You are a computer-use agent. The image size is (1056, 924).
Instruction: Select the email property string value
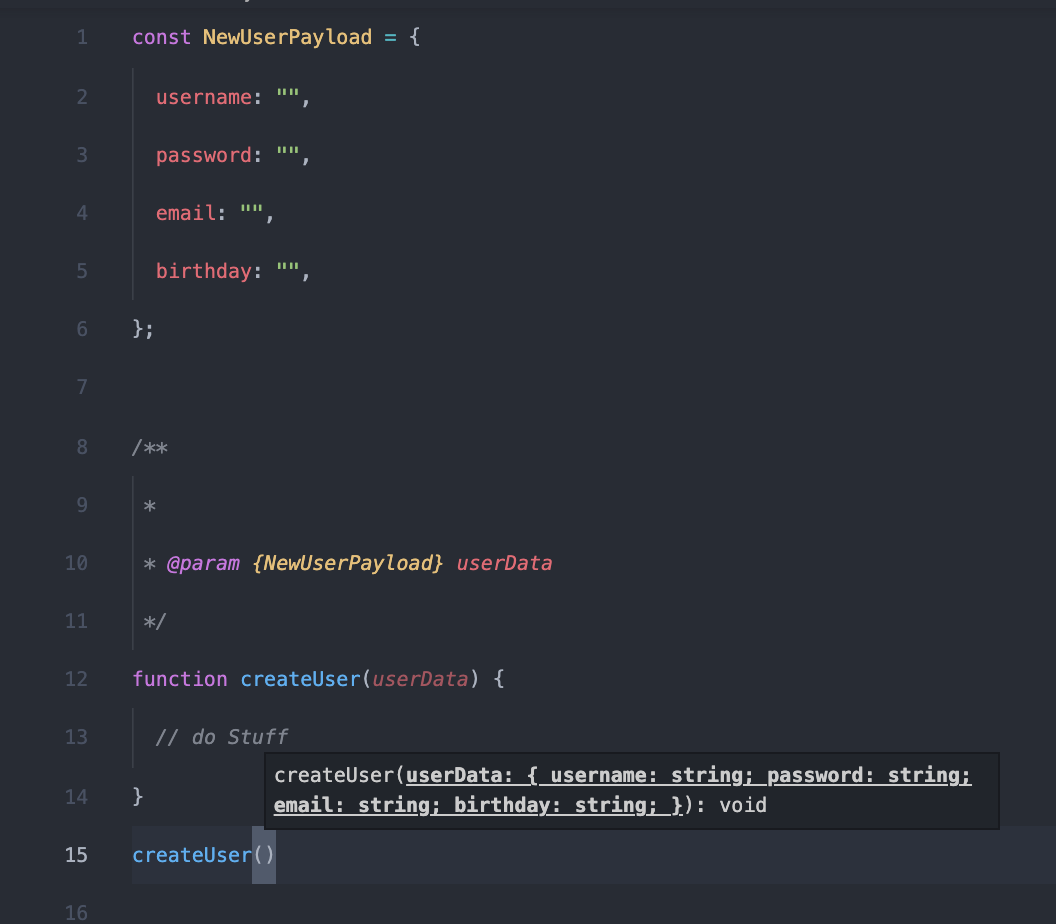pos(252,212)
